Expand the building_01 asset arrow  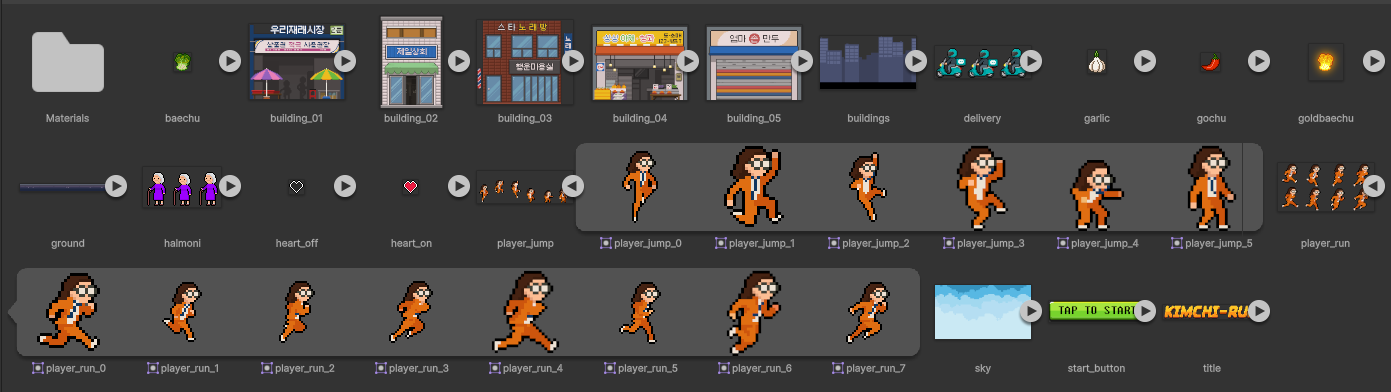345,62
